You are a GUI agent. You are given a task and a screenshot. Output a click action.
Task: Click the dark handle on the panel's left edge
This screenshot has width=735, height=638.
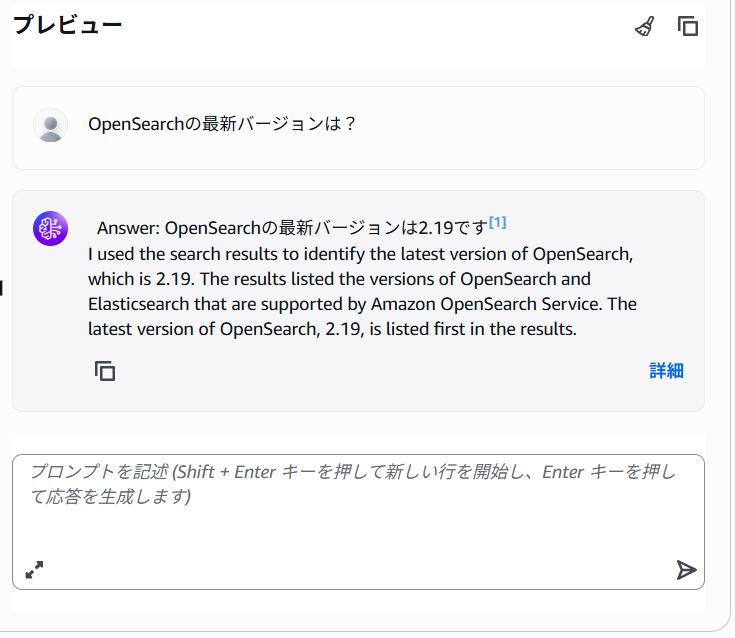1,287
